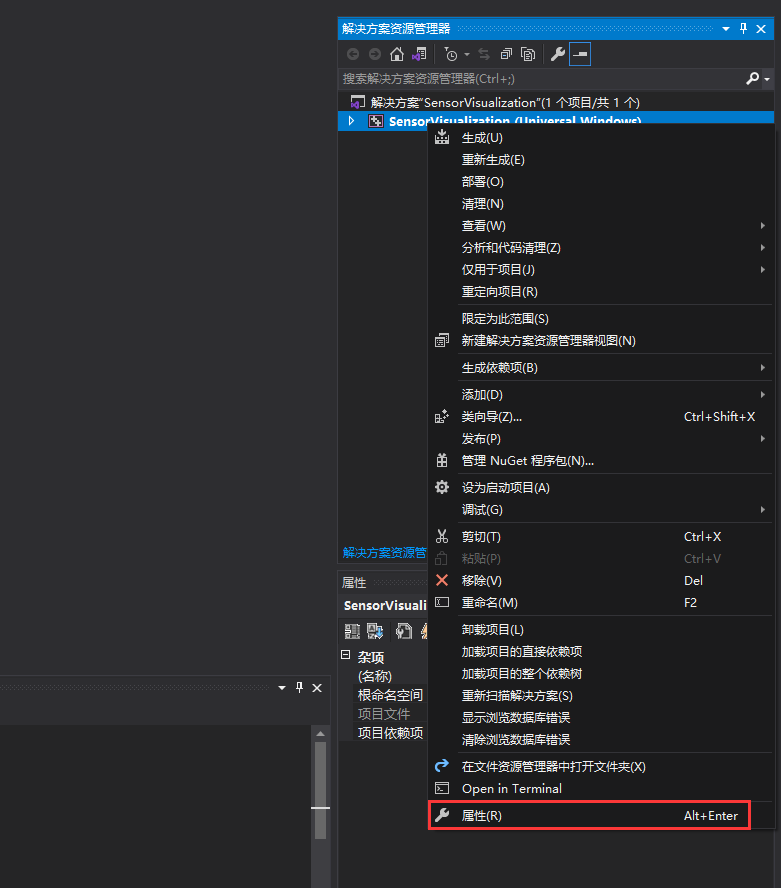
Task: Click the Show All Files icon in toolbar
Action: click(x=528, y=54)
